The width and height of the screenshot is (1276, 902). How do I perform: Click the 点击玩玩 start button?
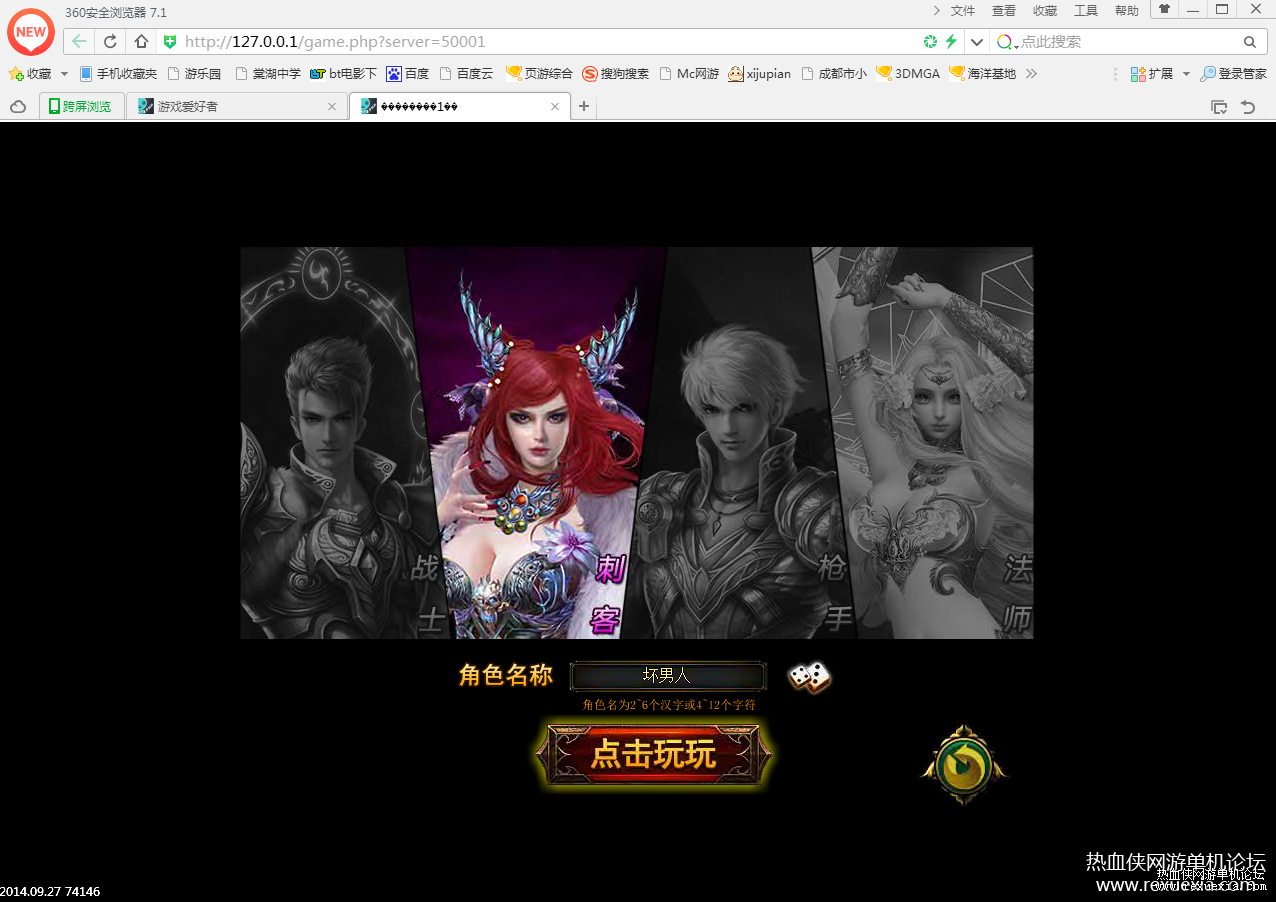click(654, 754)
